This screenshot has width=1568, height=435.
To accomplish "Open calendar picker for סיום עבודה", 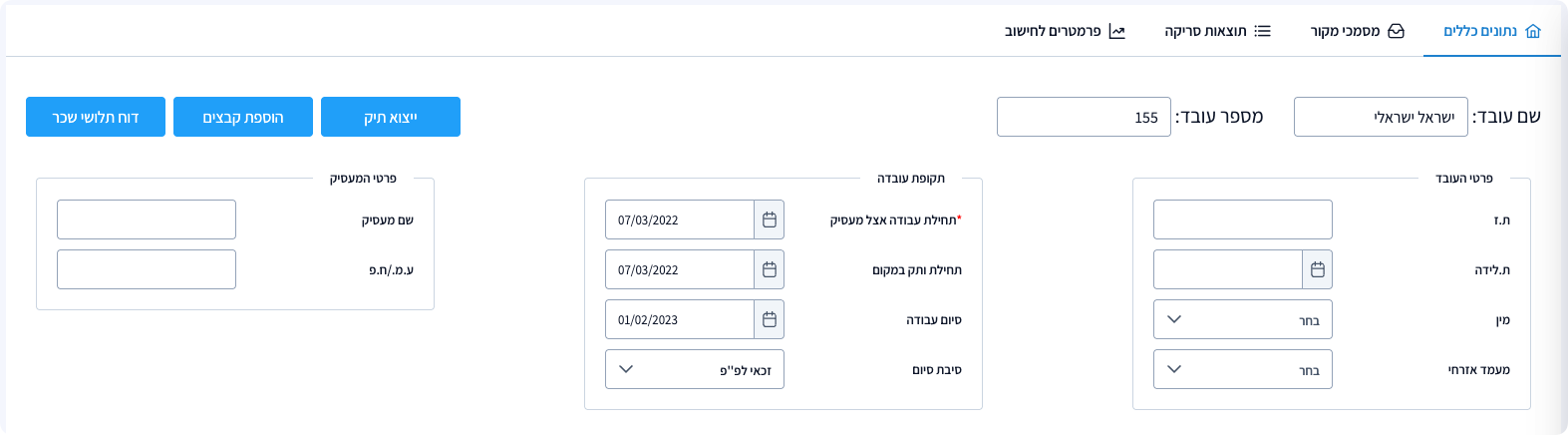I will click(x=770, y=319).
